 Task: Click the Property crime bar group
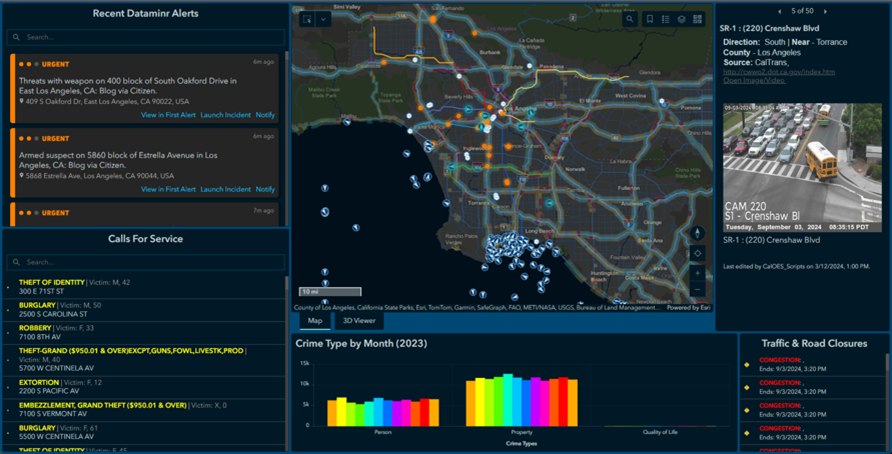[522, 400]
